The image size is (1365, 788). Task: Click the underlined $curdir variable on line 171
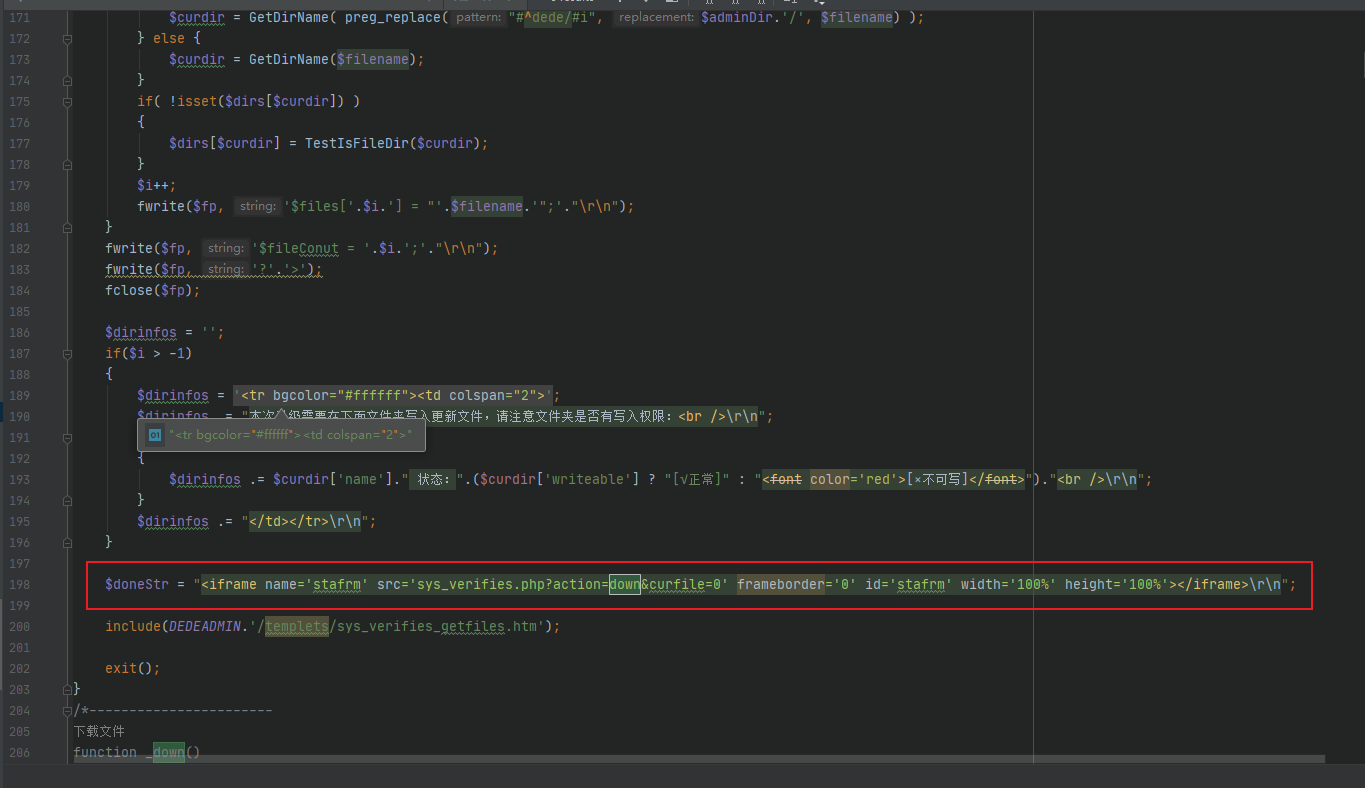coord(196,17)
